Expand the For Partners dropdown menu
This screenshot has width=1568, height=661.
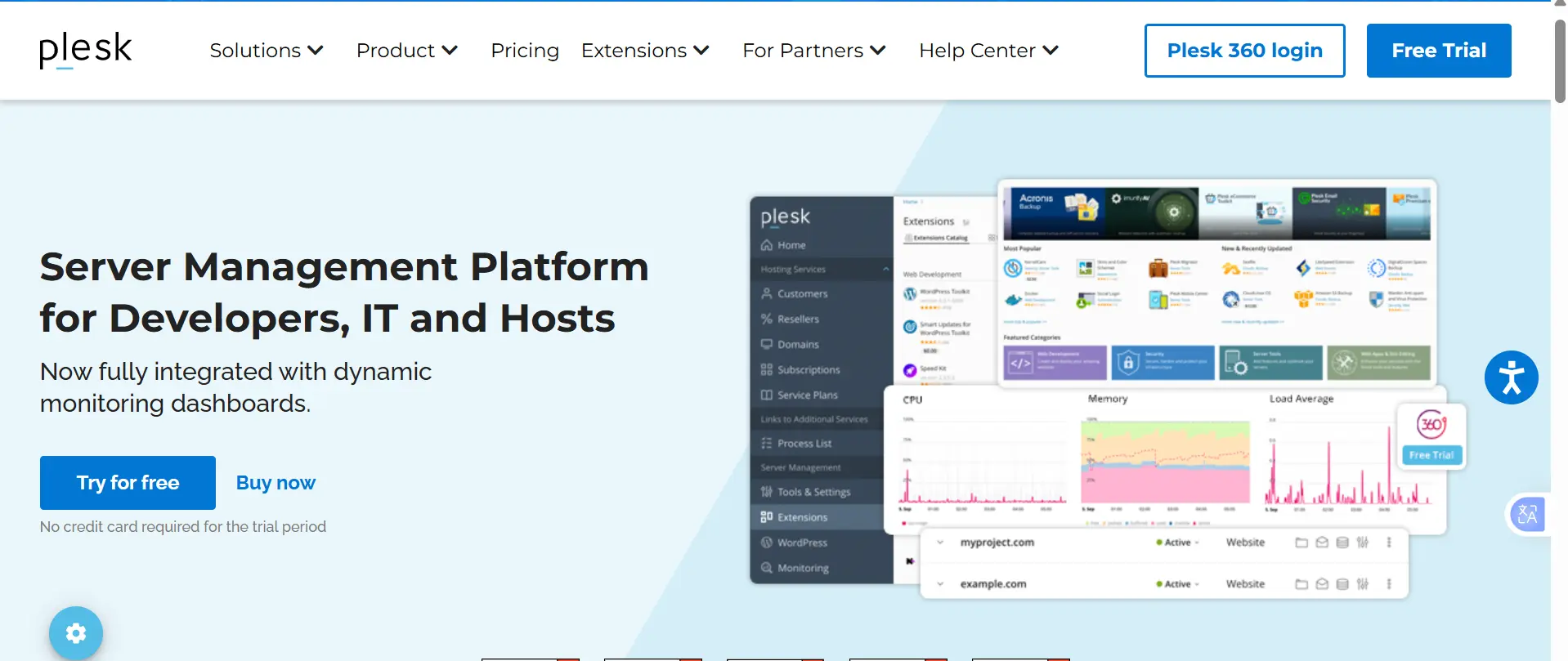pos(814,51)
